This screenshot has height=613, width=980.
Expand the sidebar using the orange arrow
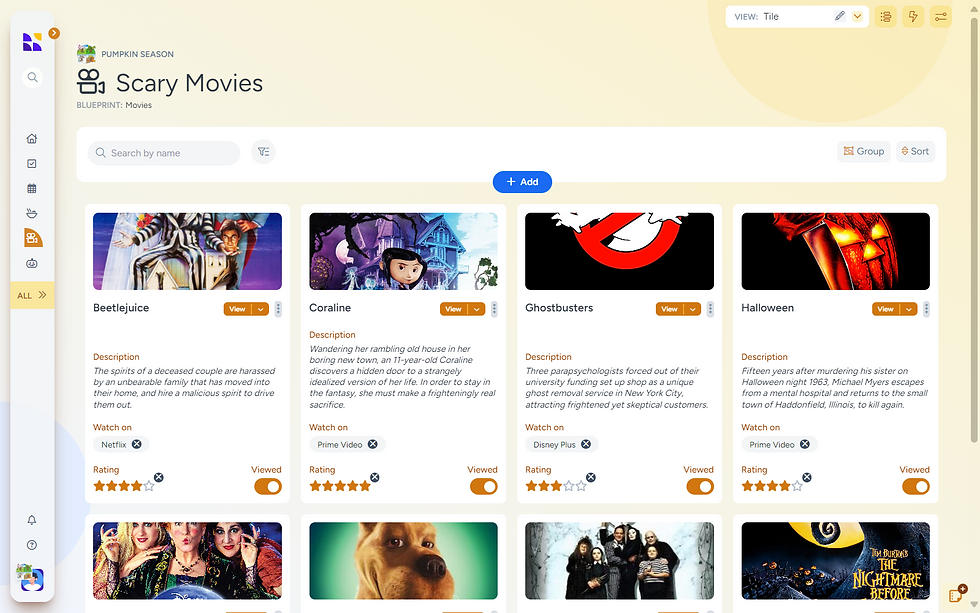pyautogui.click(x=54, y=33)
